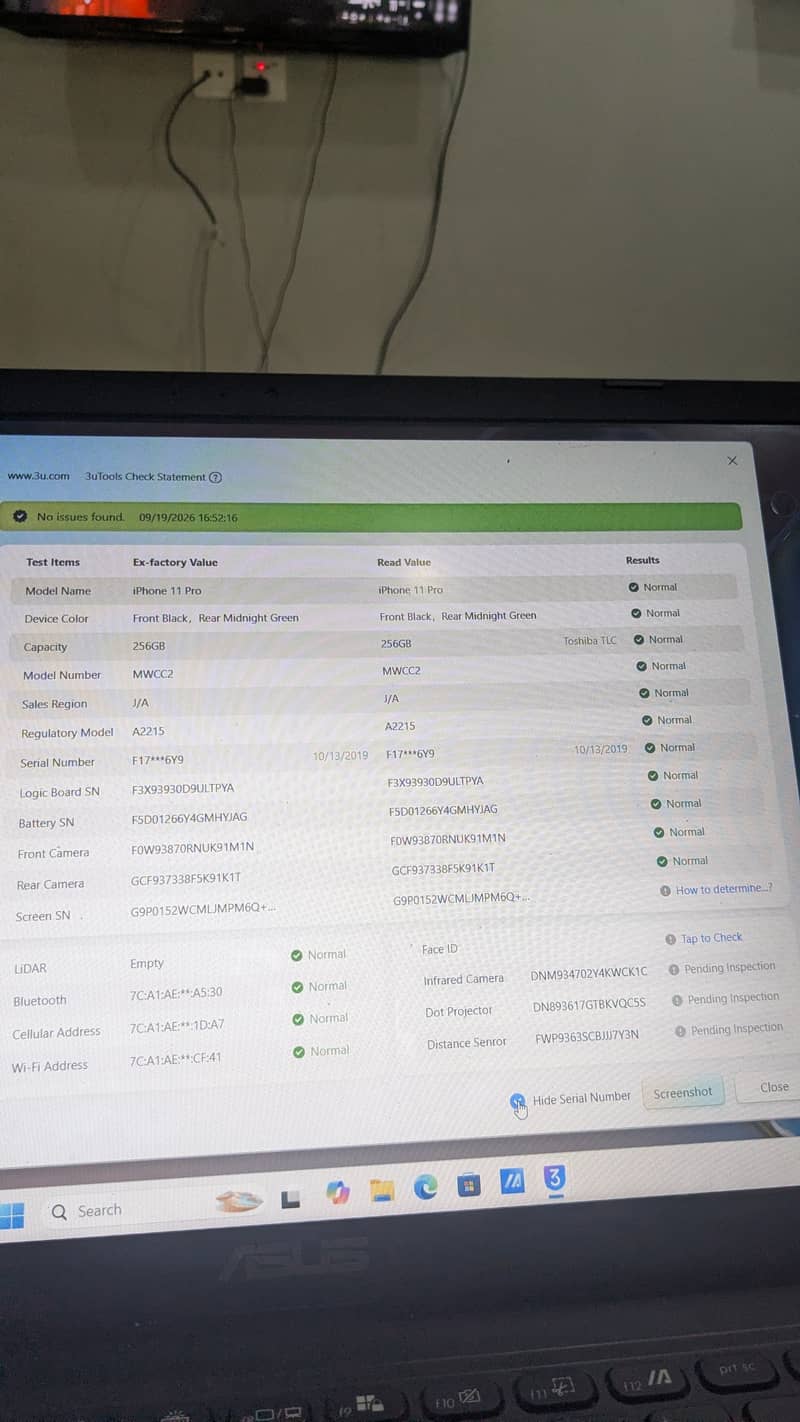Select ex-factory regulatory model A2215

coord(148,731)
